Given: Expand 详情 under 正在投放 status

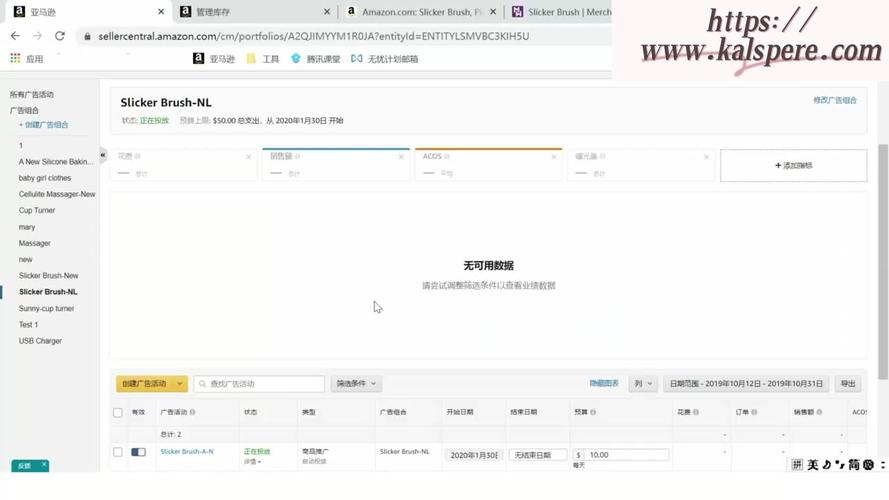Looking at the screenshot, I should (253, 461).
